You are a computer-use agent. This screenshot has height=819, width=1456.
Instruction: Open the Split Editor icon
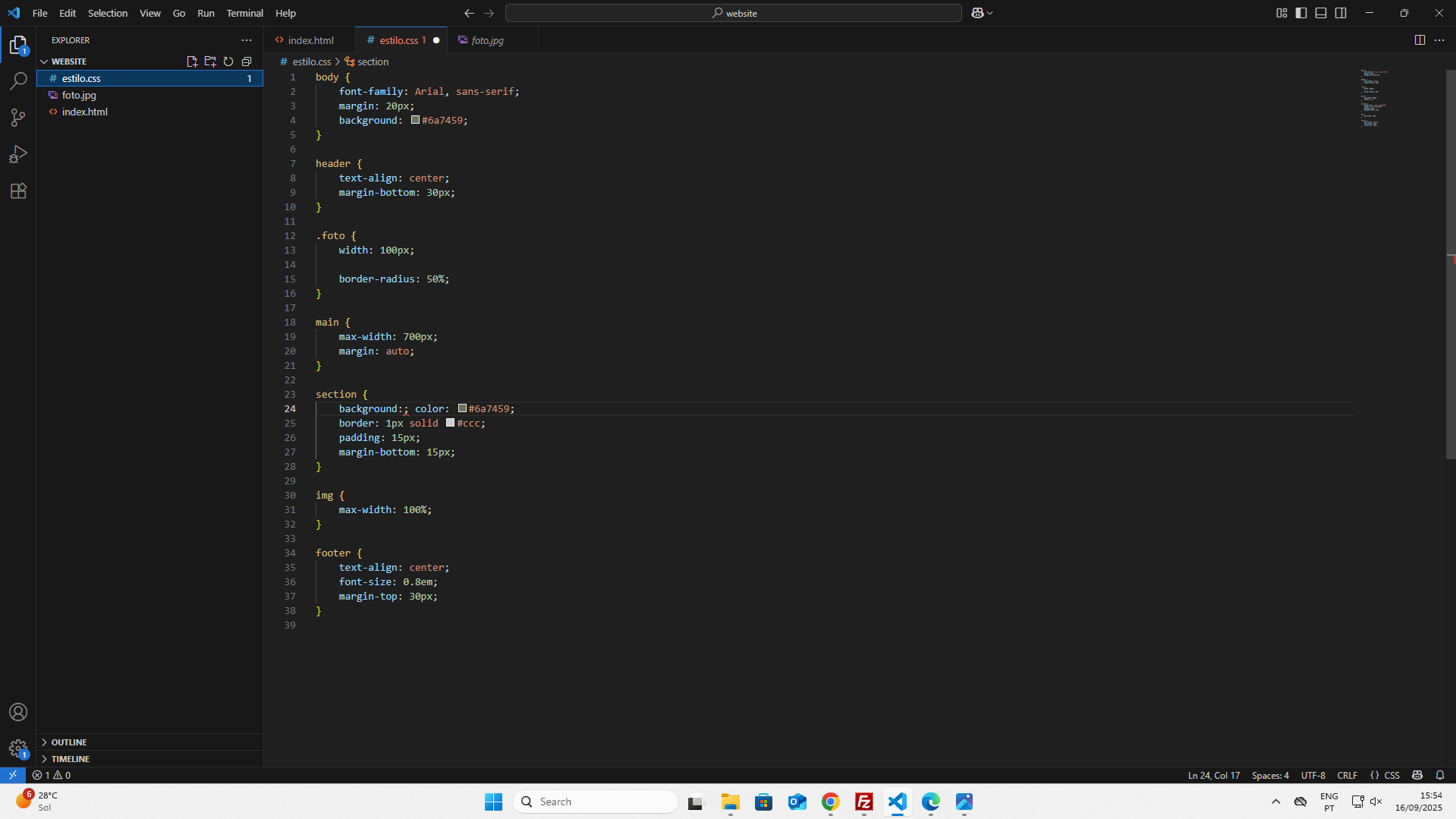pos(1420,39)
